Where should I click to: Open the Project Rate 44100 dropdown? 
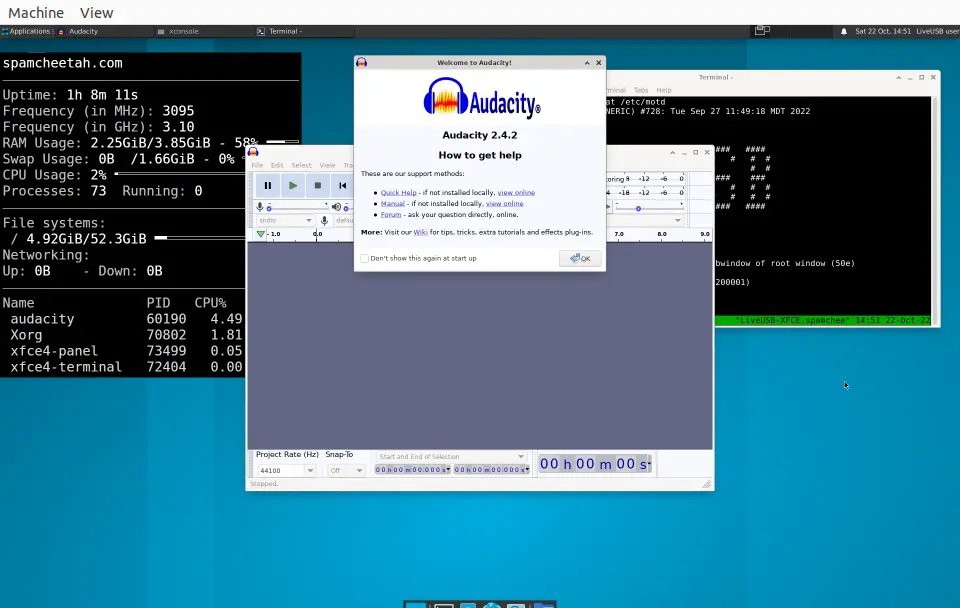pyautogui.click(x=310, y=470)
